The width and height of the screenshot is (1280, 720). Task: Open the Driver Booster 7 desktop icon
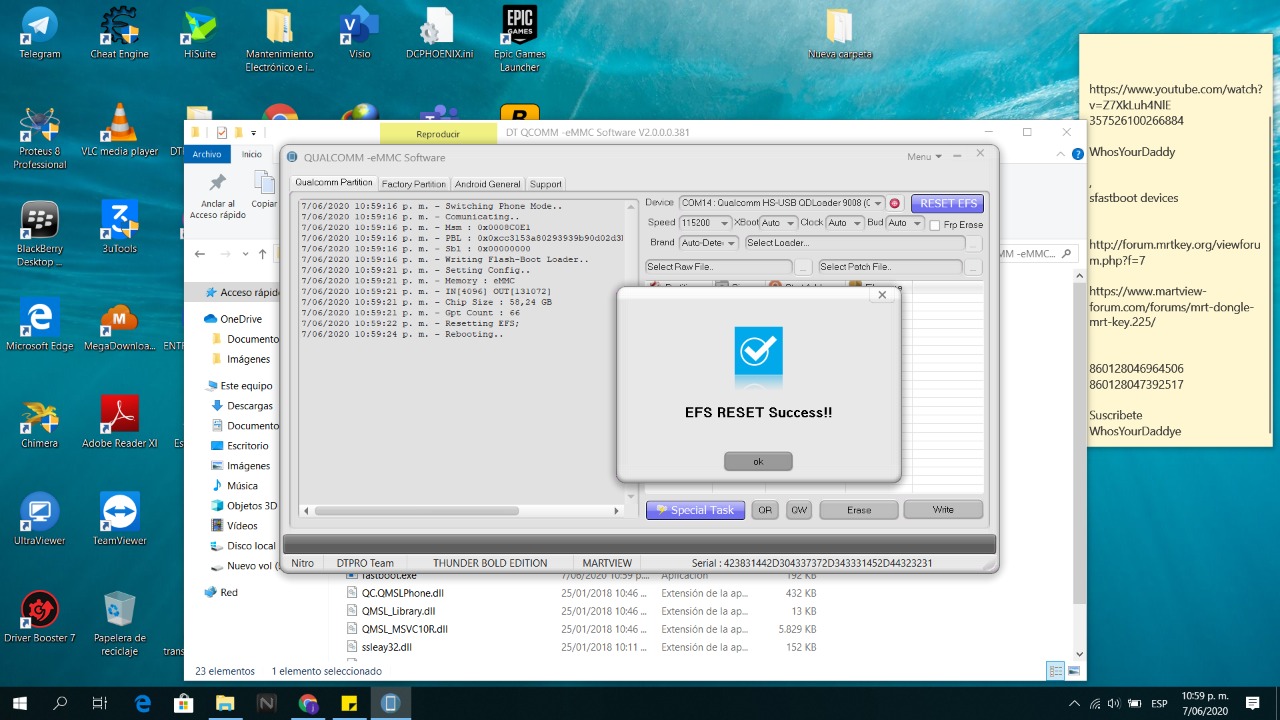pyautogui.click(x=40, y=617)
